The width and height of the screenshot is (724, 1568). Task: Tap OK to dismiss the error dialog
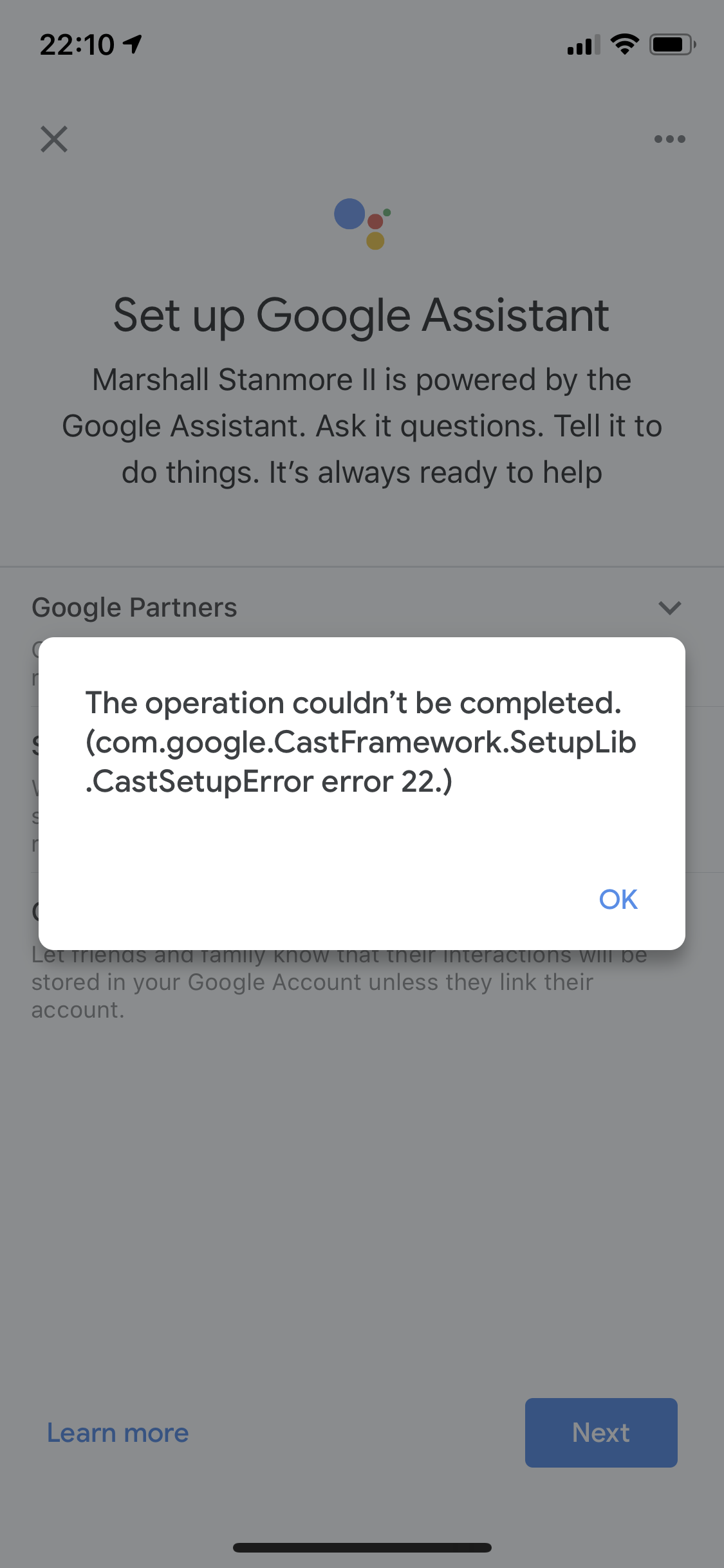pos(617,900)
